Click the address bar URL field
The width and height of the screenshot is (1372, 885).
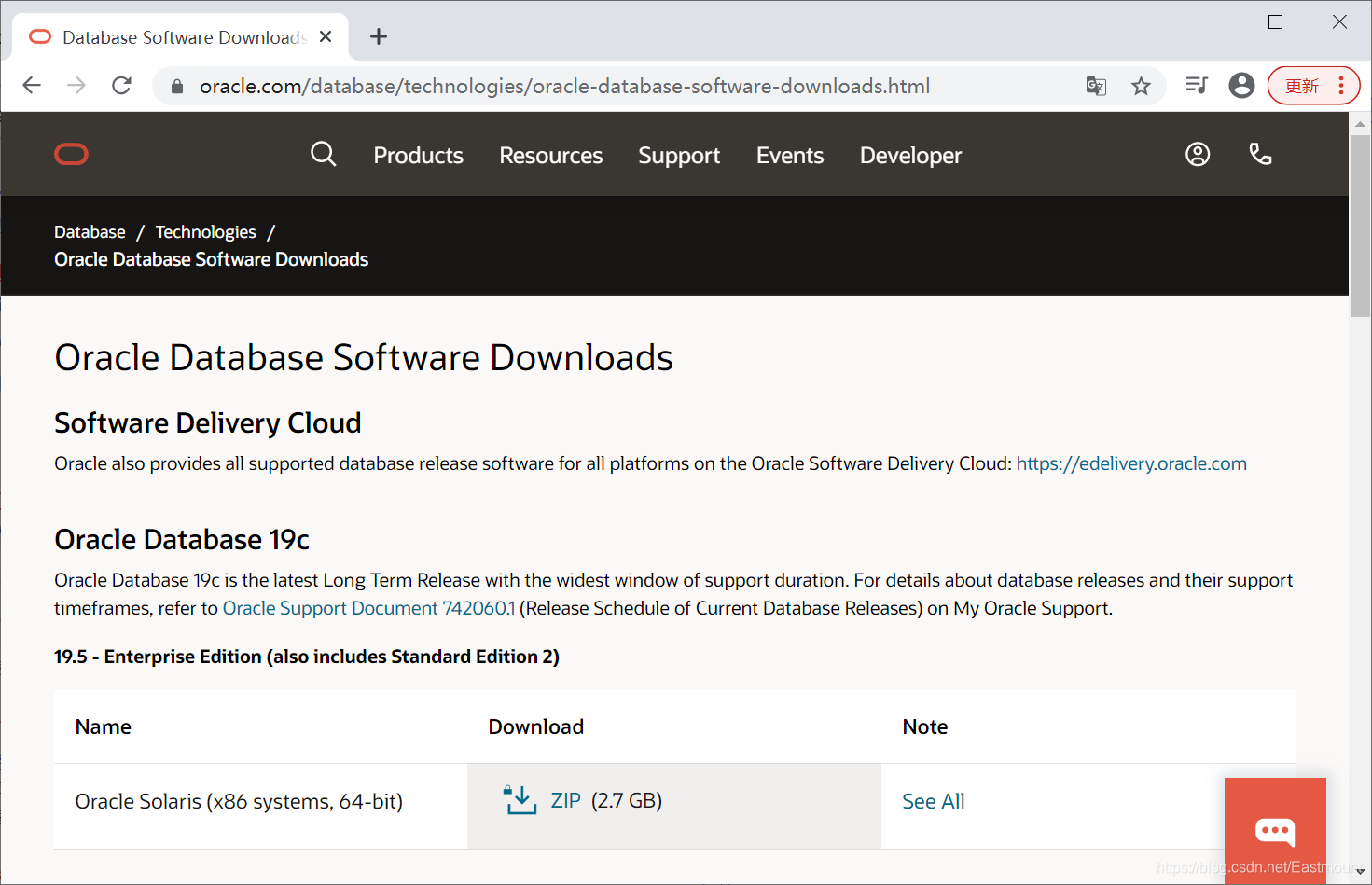[x=564, y=87]
